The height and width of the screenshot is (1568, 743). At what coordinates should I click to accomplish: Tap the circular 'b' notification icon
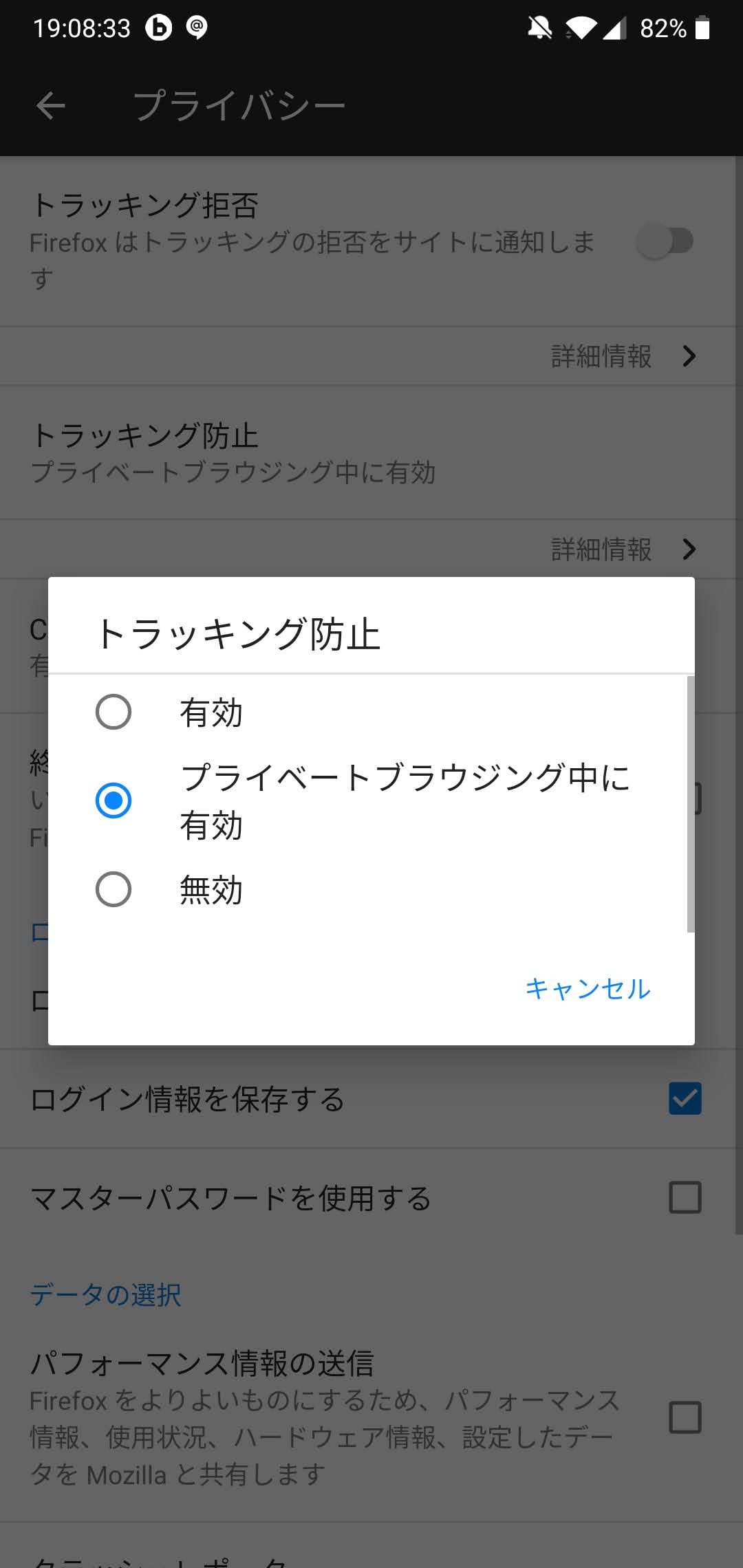coord(158,28)
